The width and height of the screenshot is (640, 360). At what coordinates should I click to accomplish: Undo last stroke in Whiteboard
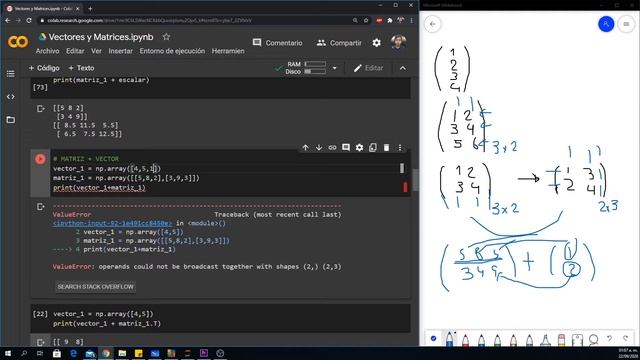tap(609, 338)
